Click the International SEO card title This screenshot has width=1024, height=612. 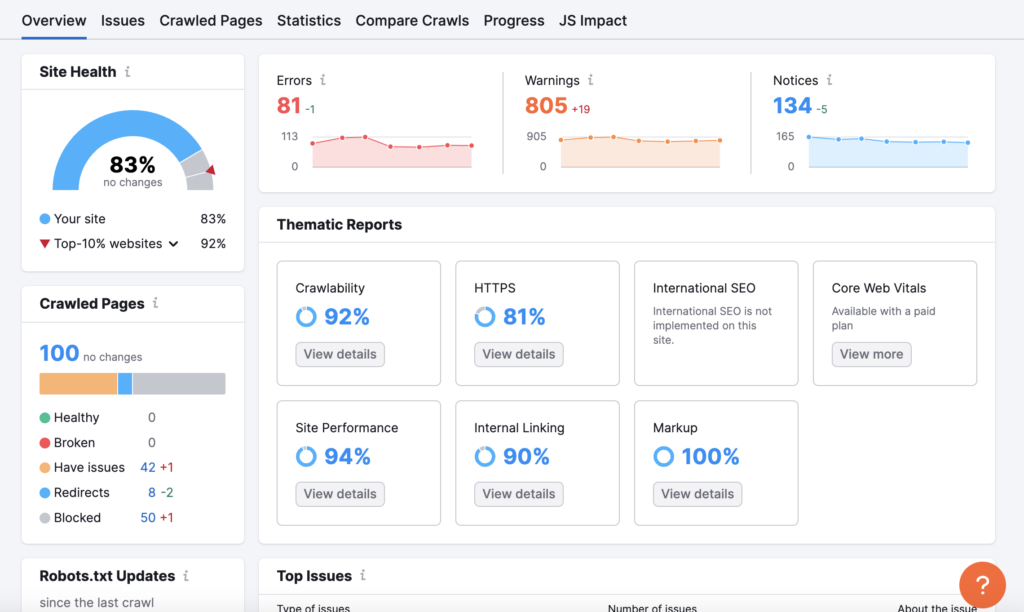click(x=704, y=288)
